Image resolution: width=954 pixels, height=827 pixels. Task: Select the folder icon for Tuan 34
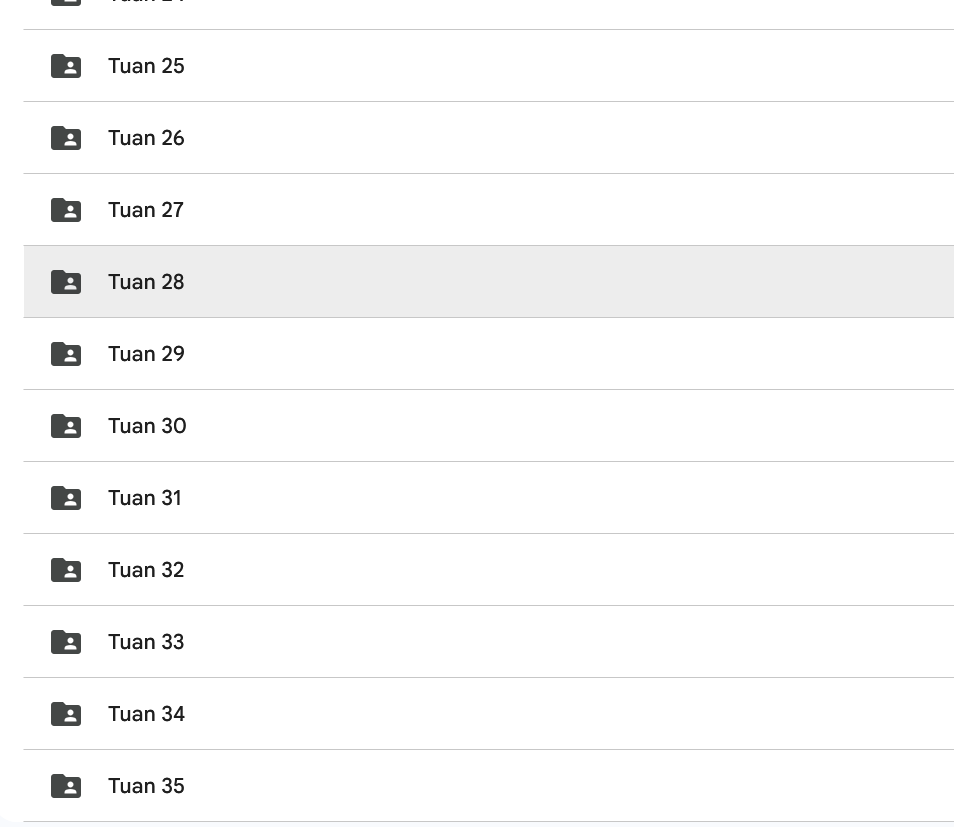(66, 714)
